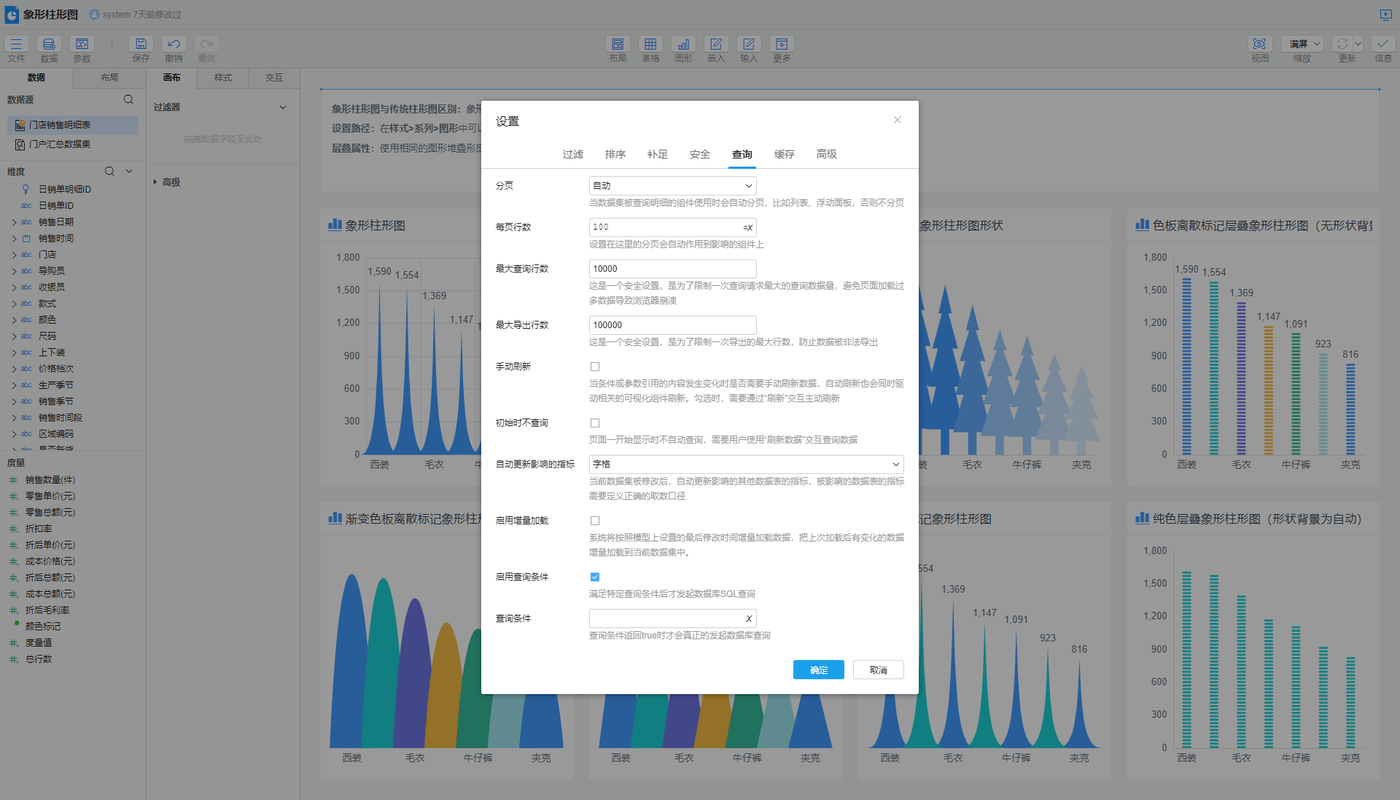
Task: Click the 保存 save icon in toolbar
Action: tap(141, 44)
